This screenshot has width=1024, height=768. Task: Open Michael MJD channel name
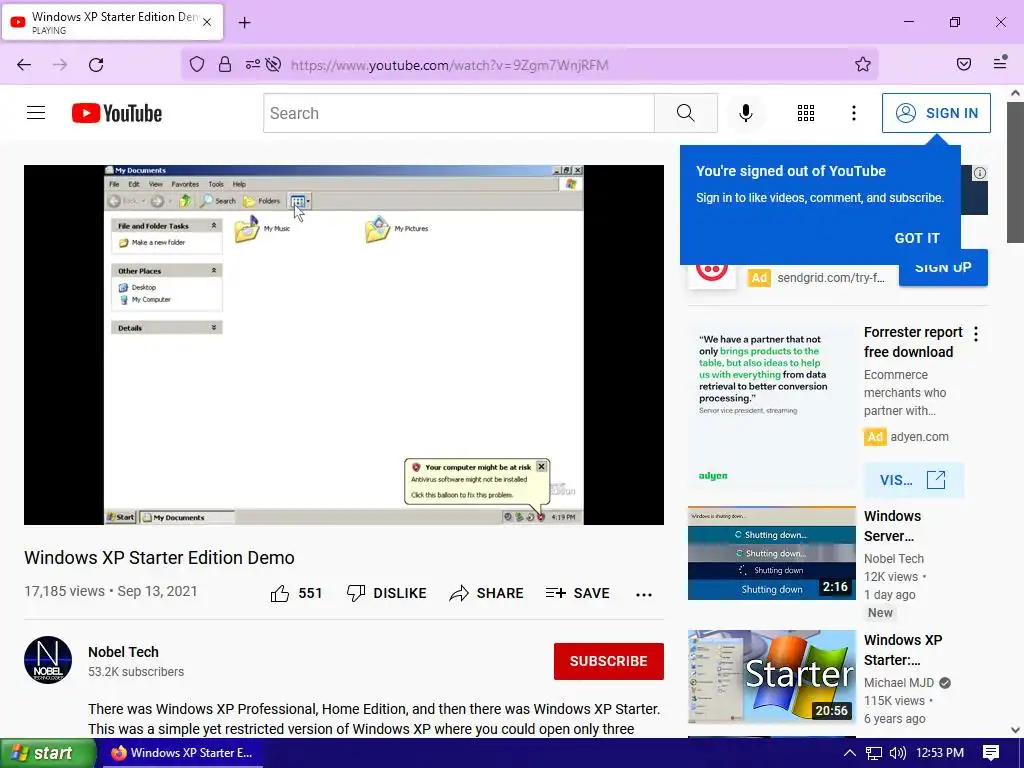pyautogui.click(x=899, y=682)
